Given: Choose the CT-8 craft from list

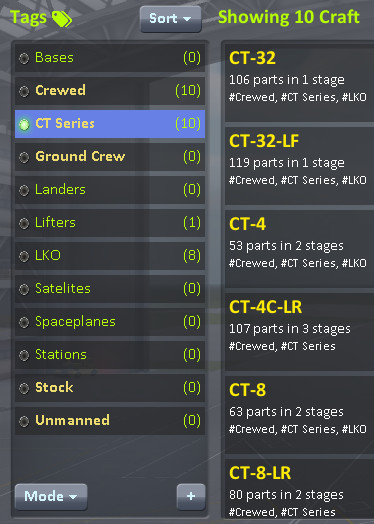Looking at the screenshot, I should pos(299,415).
